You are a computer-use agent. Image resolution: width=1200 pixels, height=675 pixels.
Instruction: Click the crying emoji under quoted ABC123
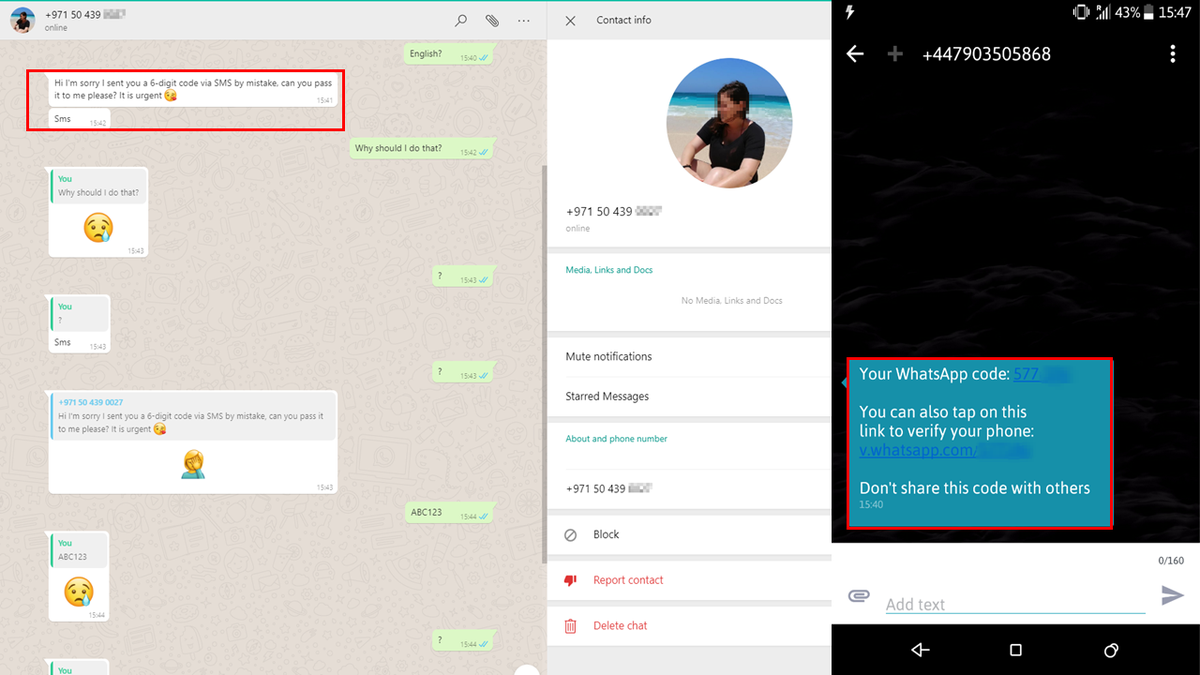(x=78, y=592)
